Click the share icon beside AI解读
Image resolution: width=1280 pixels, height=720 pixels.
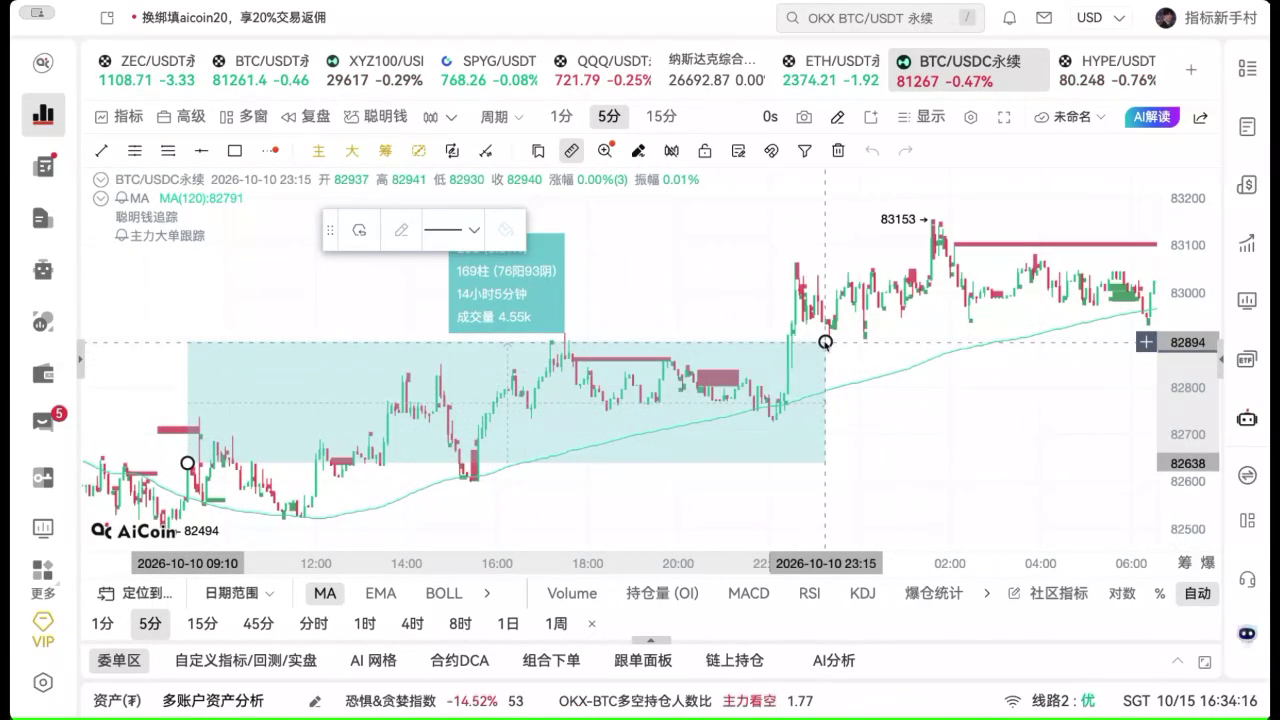[x=1201, y=117]
